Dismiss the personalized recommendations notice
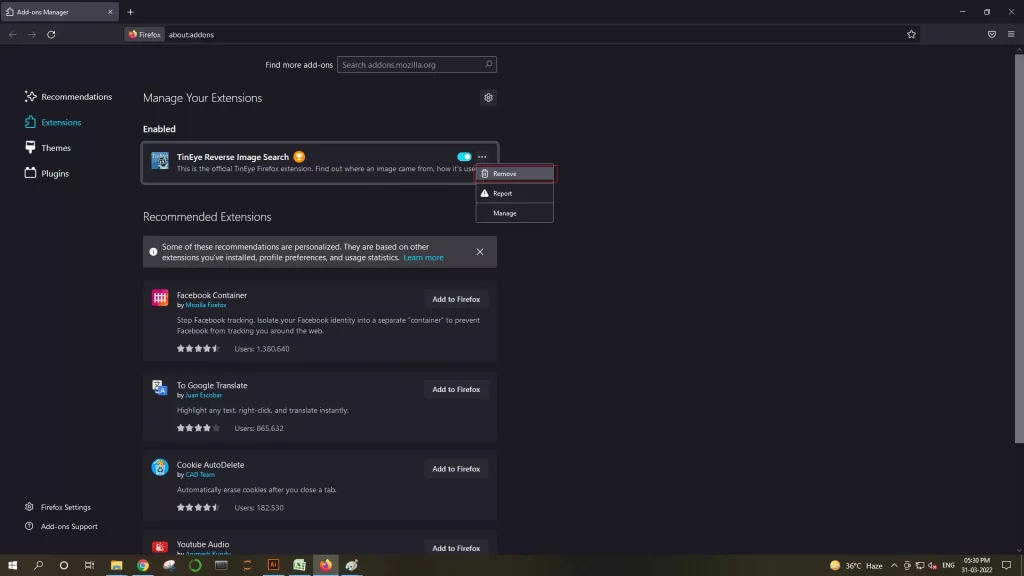 pyautogui.click(x=480, y=251)
